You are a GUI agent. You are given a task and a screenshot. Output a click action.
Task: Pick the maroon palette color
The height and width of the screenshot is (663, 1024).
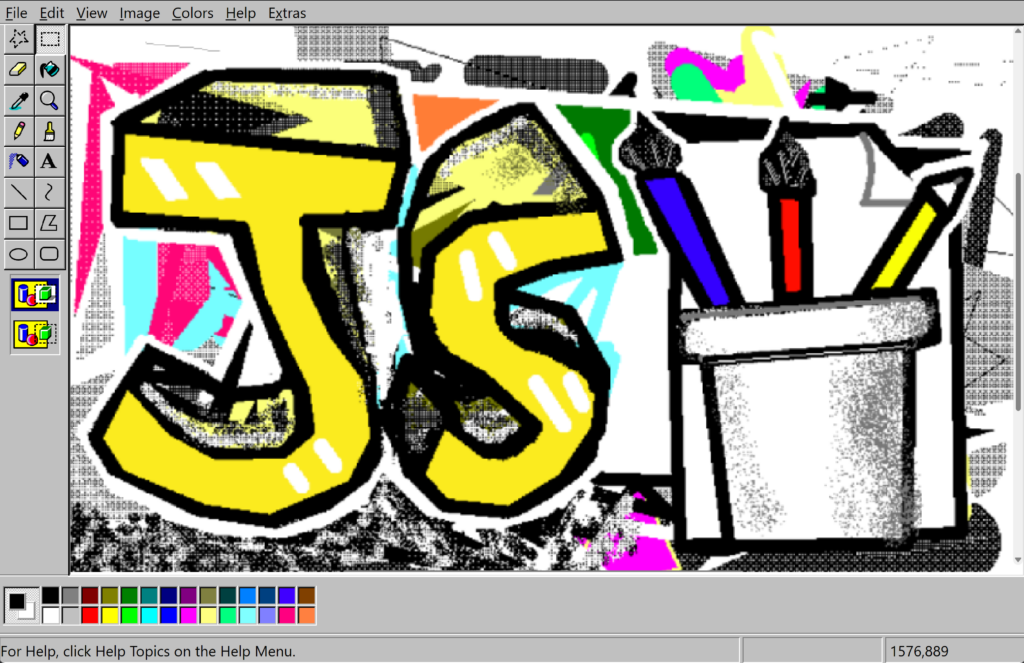tap(90, 595)
